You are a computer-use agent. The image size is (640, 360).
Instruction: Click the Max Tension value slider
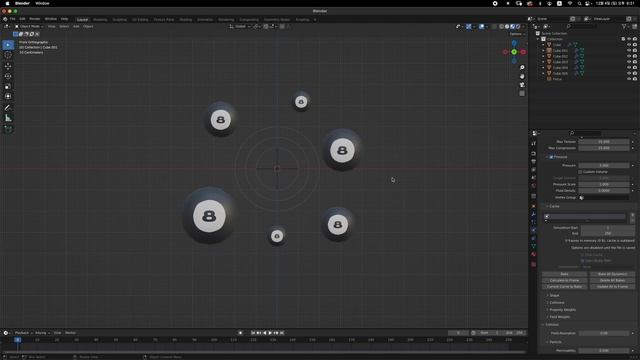coord(604,142)
